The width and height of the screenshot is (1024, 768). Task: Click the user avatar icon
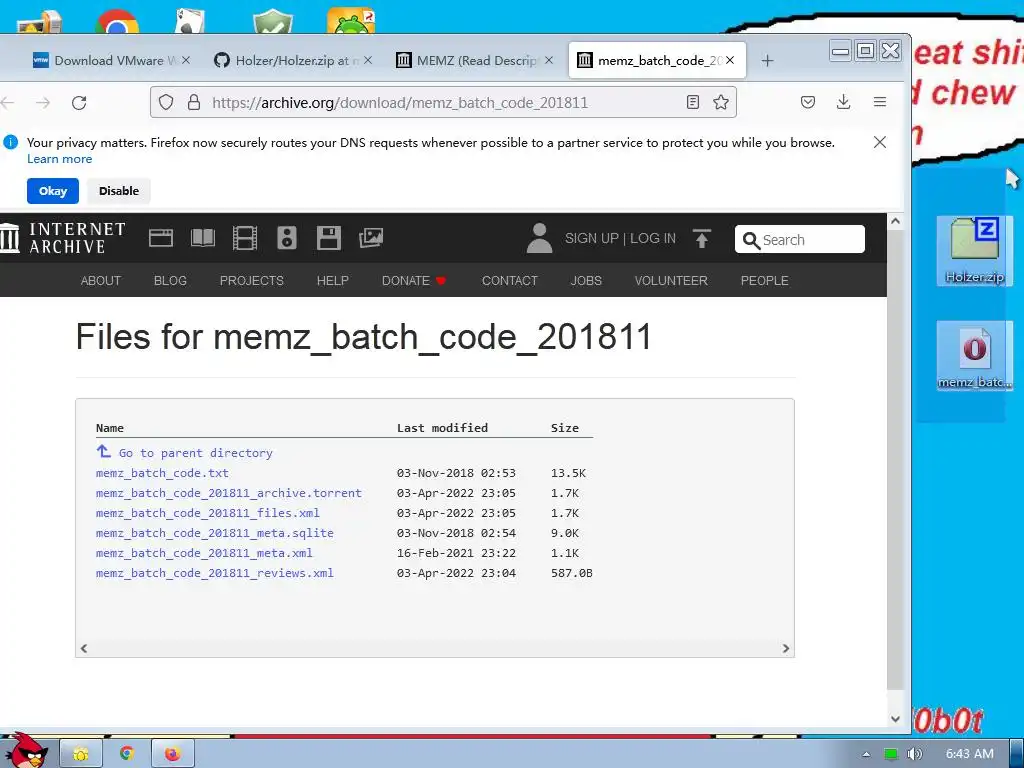point(539,238)
